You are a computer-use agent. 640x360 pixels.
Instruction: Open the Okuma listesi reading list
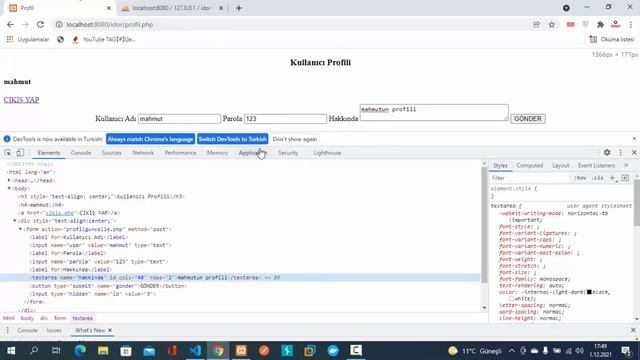tap(612, 39)
